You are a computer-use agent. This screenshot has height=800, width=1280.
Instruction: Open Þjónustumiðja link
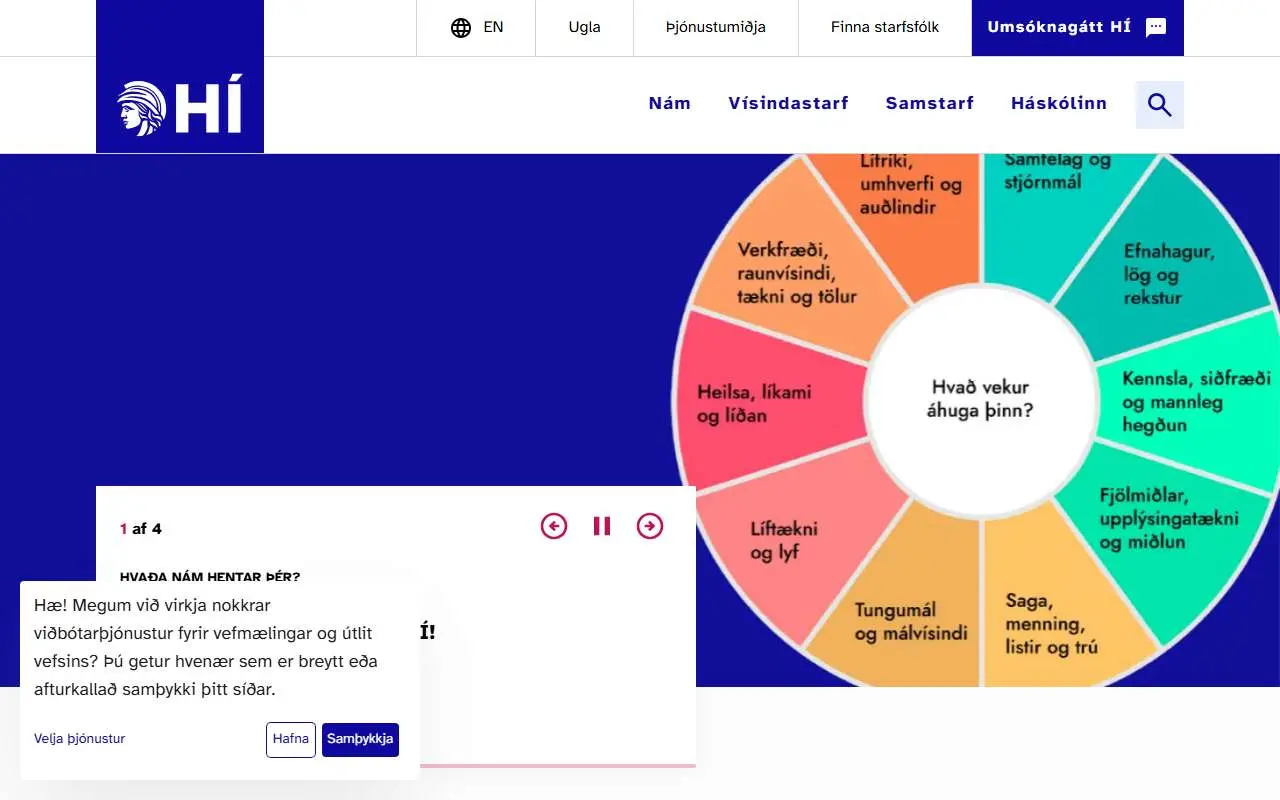pos(716,28)
